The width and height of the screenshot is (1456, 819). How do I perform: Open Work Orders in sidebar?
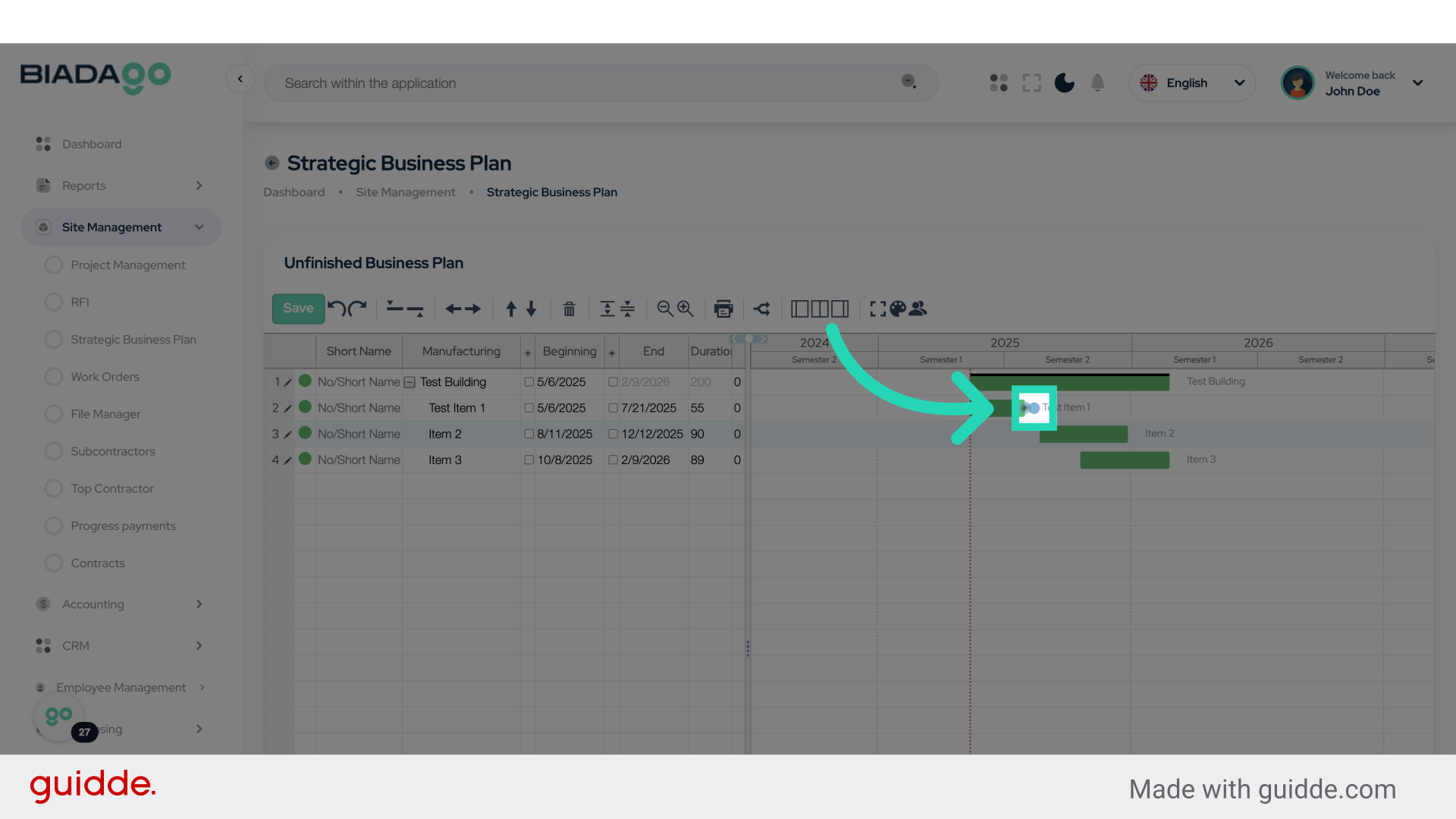coord(105,377)
